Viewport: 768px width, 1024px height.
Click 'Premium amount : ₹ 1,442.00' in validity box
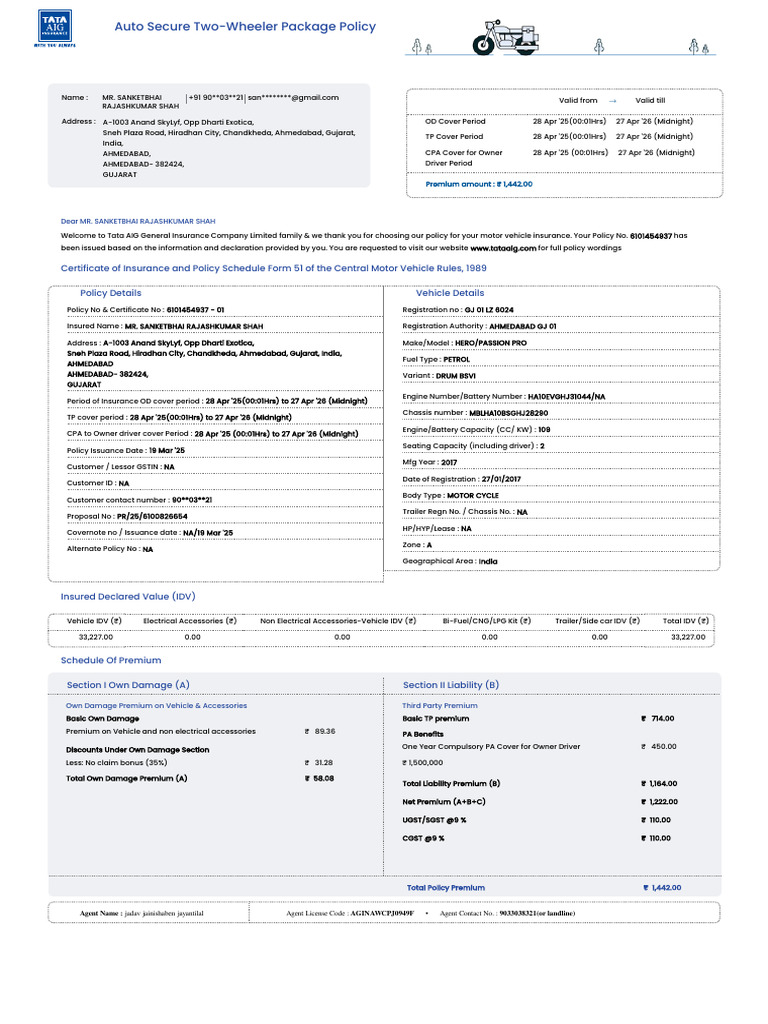point(479,184)
